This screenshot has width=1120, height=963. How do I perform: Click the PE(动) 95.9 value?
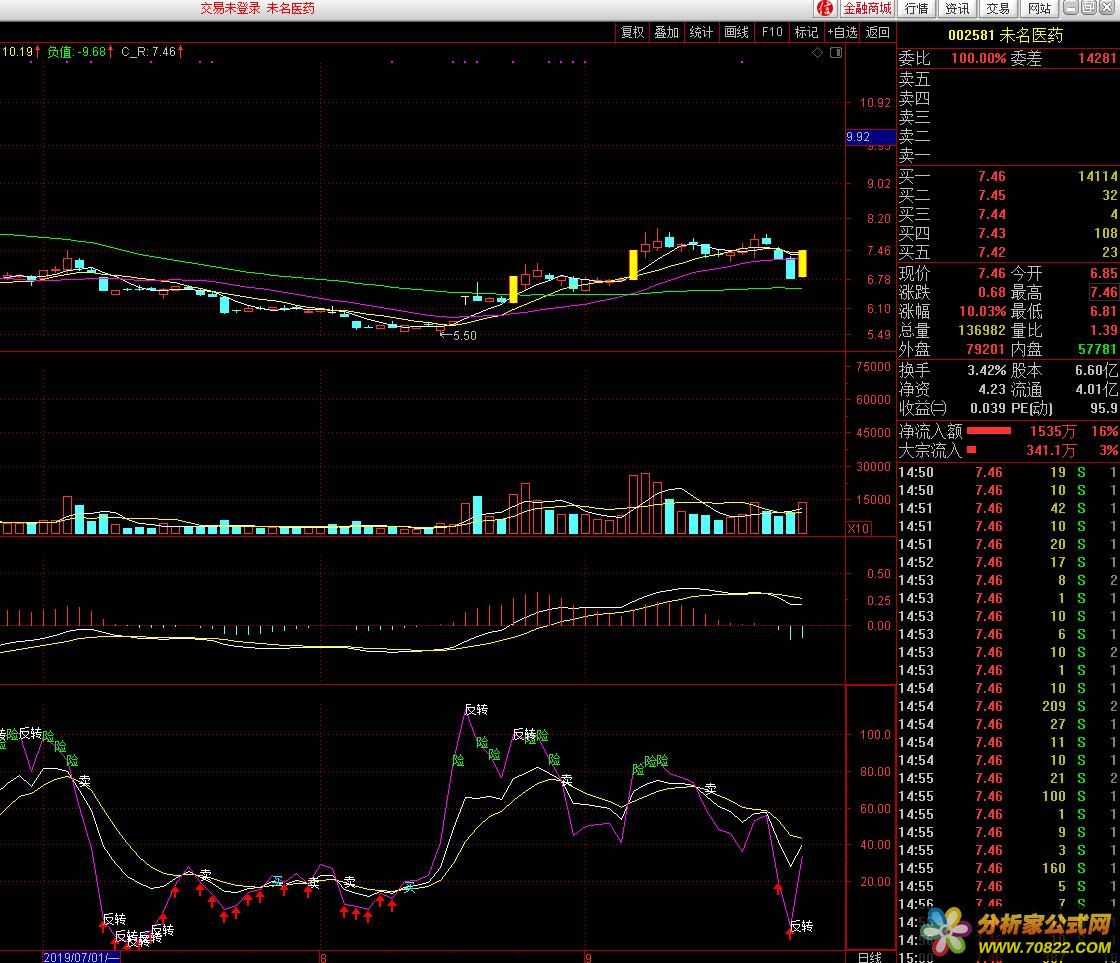pyautogui.click(x=1104, y=409)
